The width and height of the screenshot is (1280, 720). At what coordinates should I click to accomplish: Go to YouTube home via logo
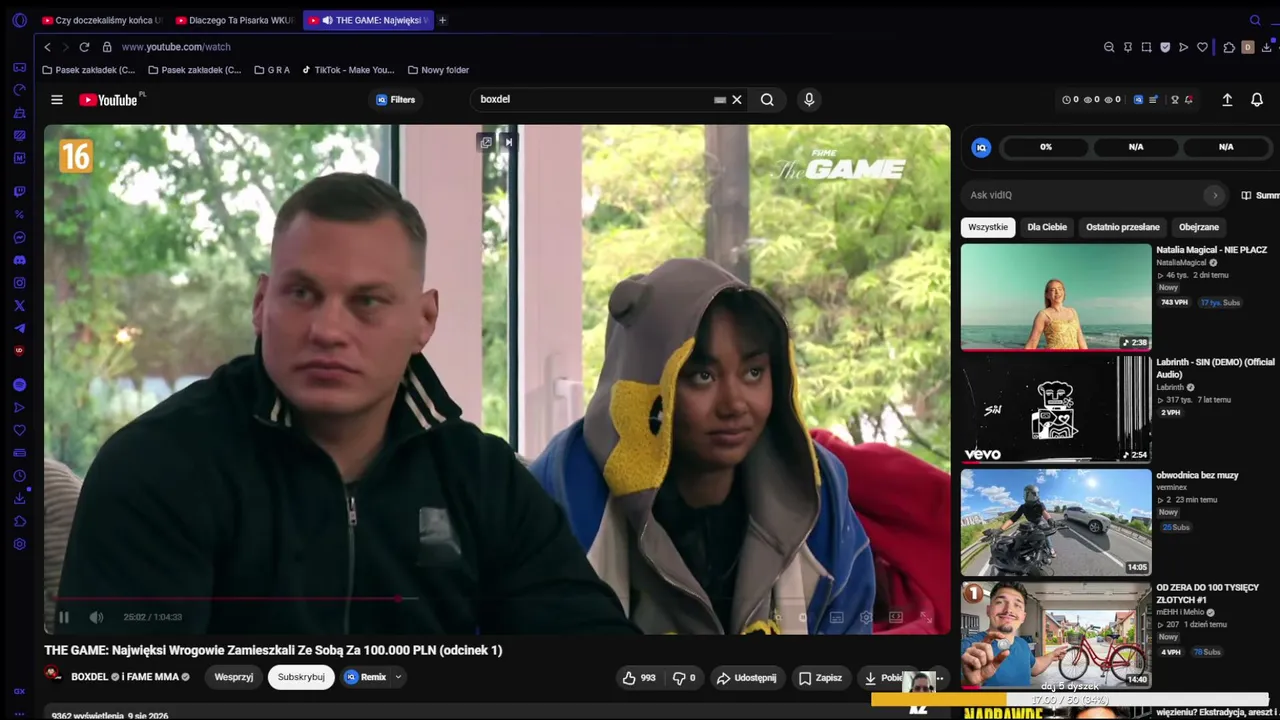(x=108, y=100)
